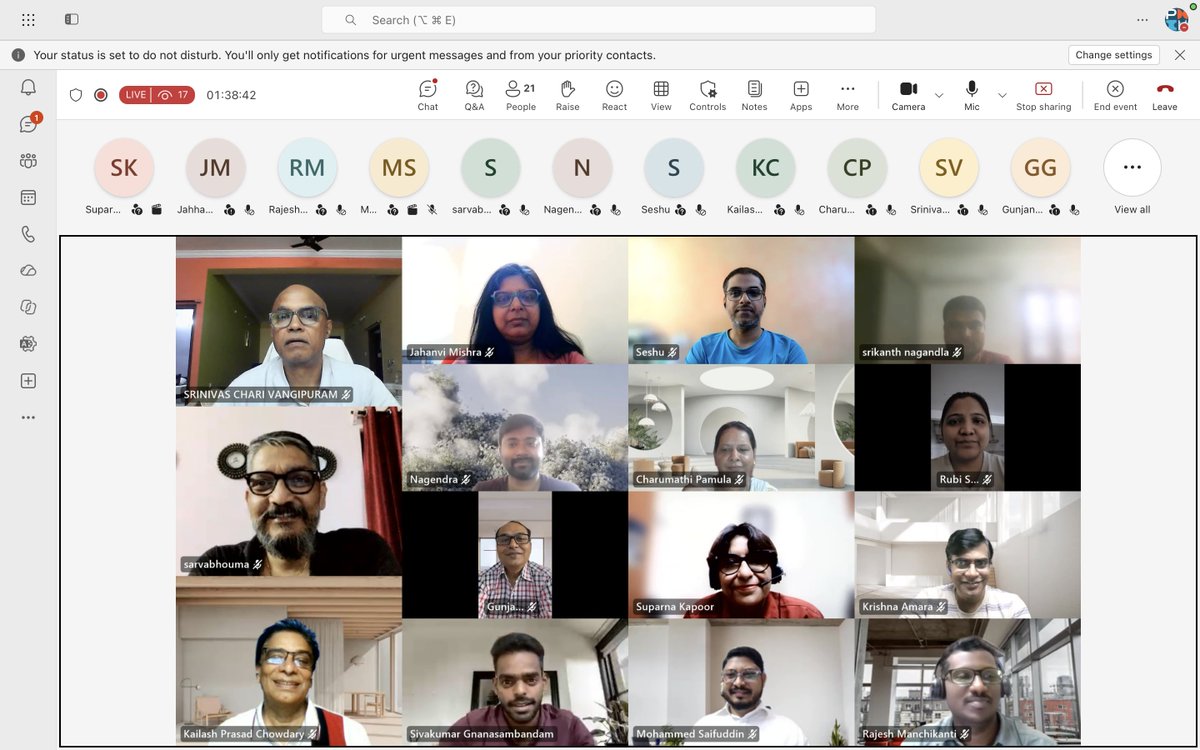Expand mic options dropdown arrow
This screenshot has height=750, width=1200.
click(x=1002, y=95)
